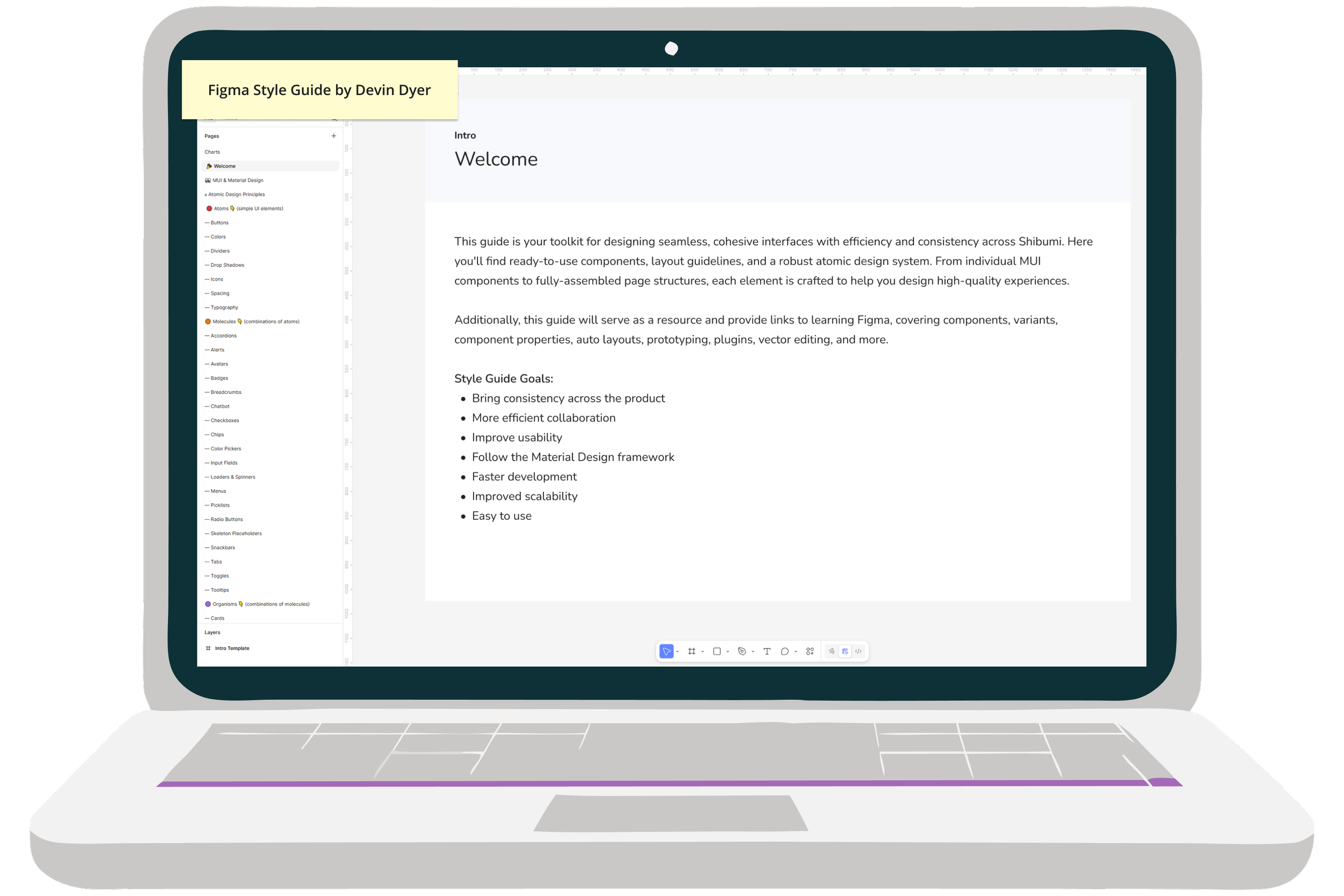
Task: Click the search icon above Pages
Action: [x=334, y=119]
